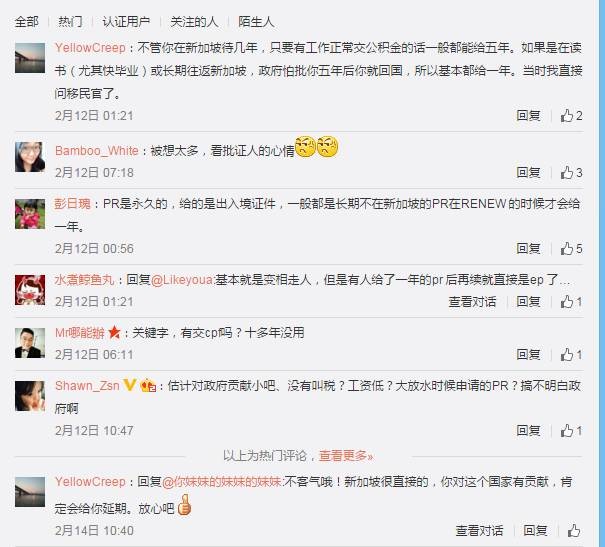
Task: Open the @Likeyoua mention link
Action: [183, 280]
